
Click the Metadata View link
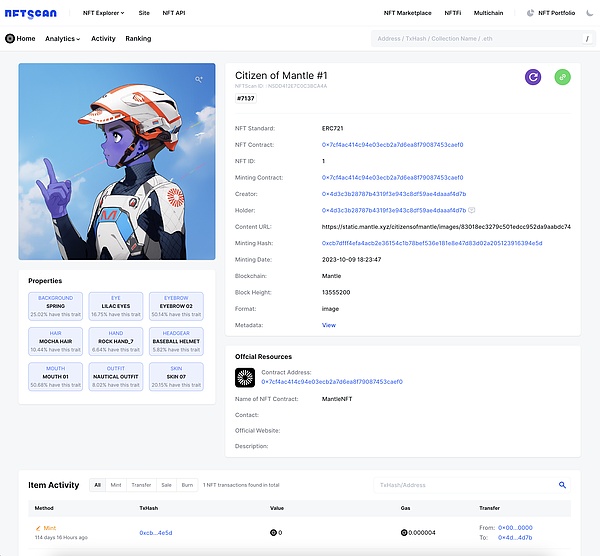click(328, 325)
